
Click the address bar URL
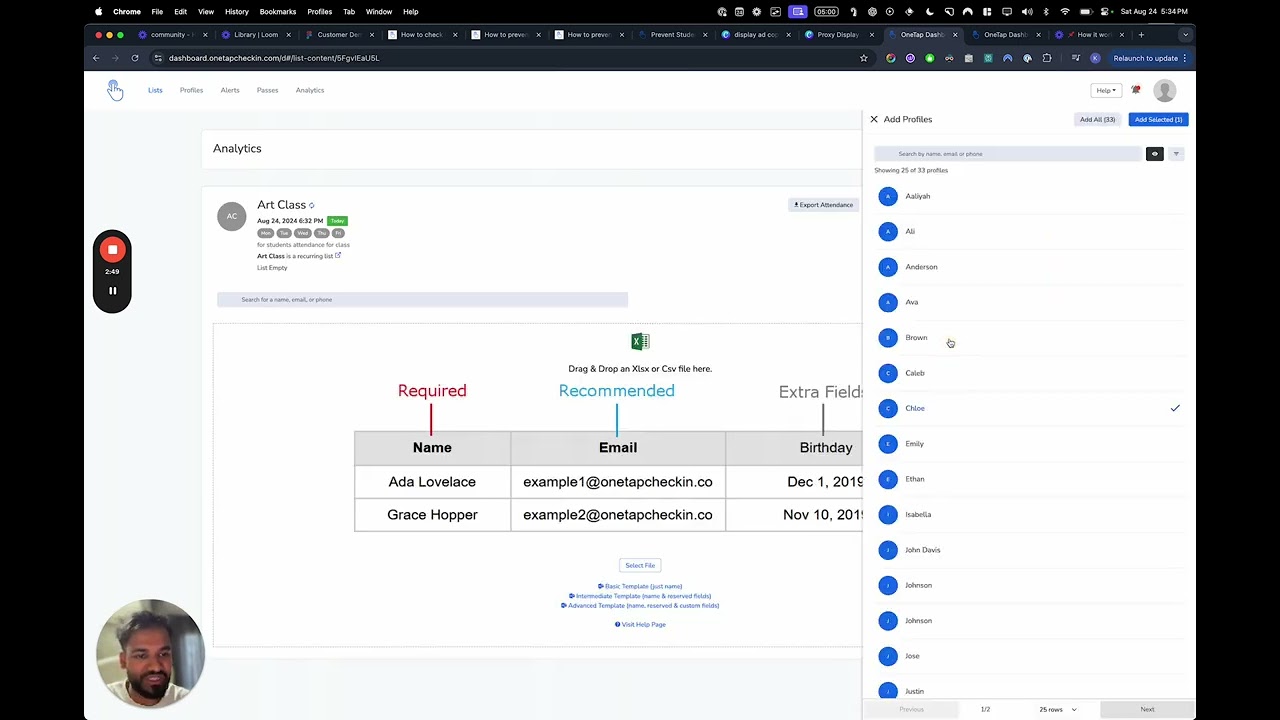[x=274, y=58]
